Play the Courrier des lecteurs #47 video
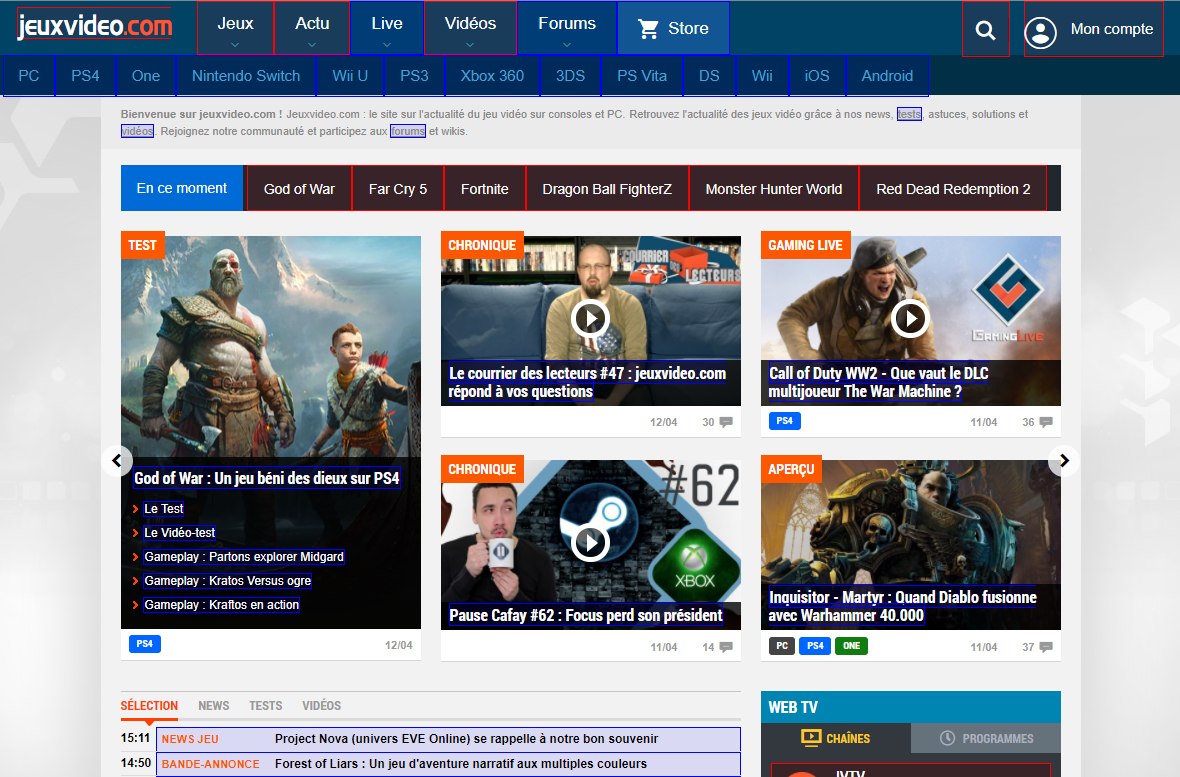 [590, 318]
